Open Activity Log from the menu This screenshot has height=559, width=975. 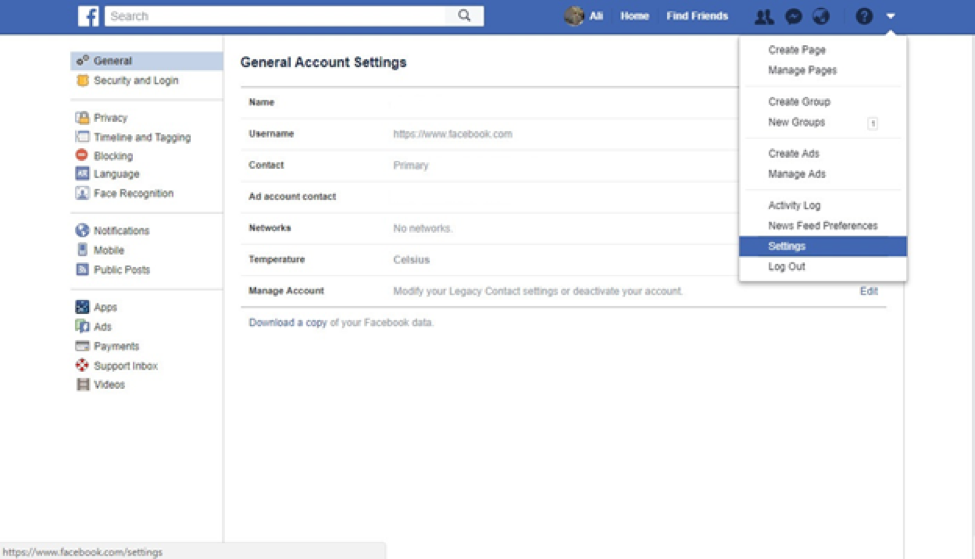tap(794, 206)
